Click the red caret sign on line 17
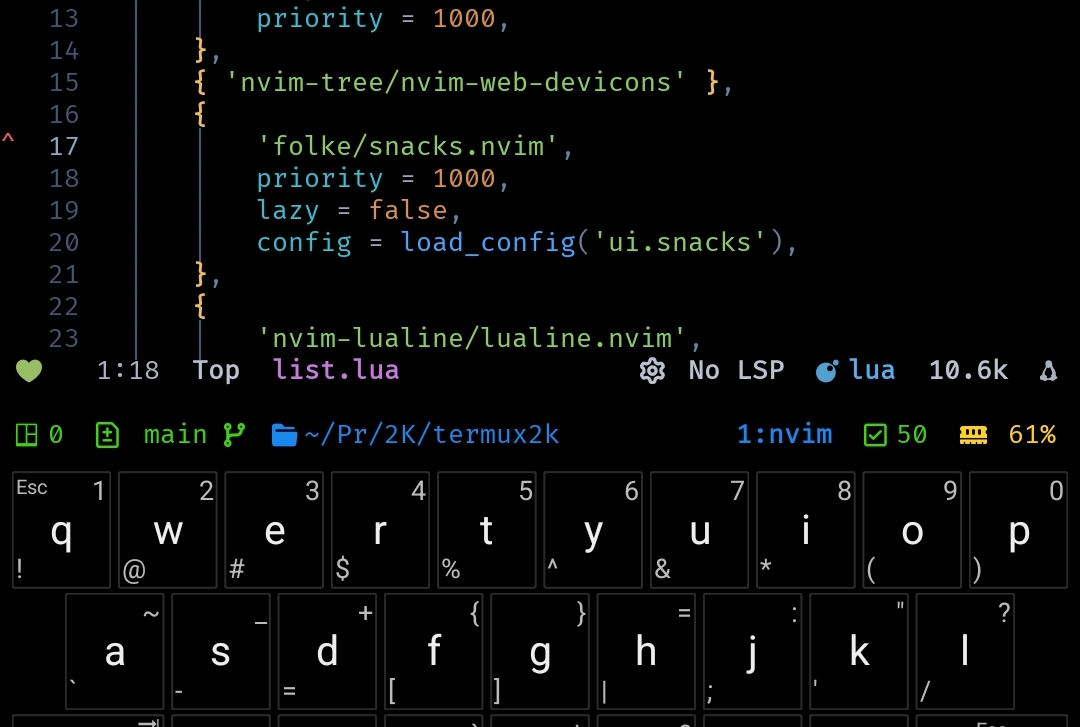The width and height of the screenshot is (1080, 727). click(x=8, y=139)
